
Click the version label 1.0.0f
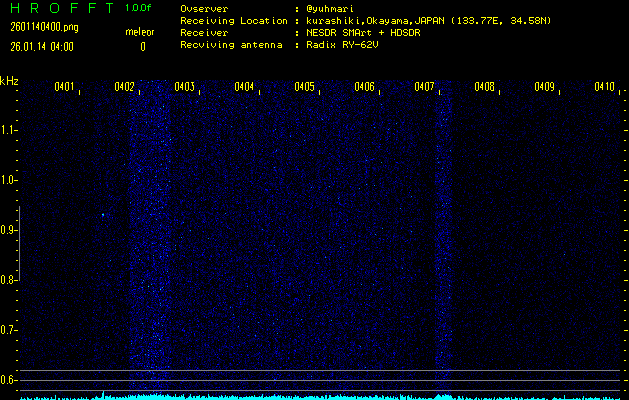[138, 8]
